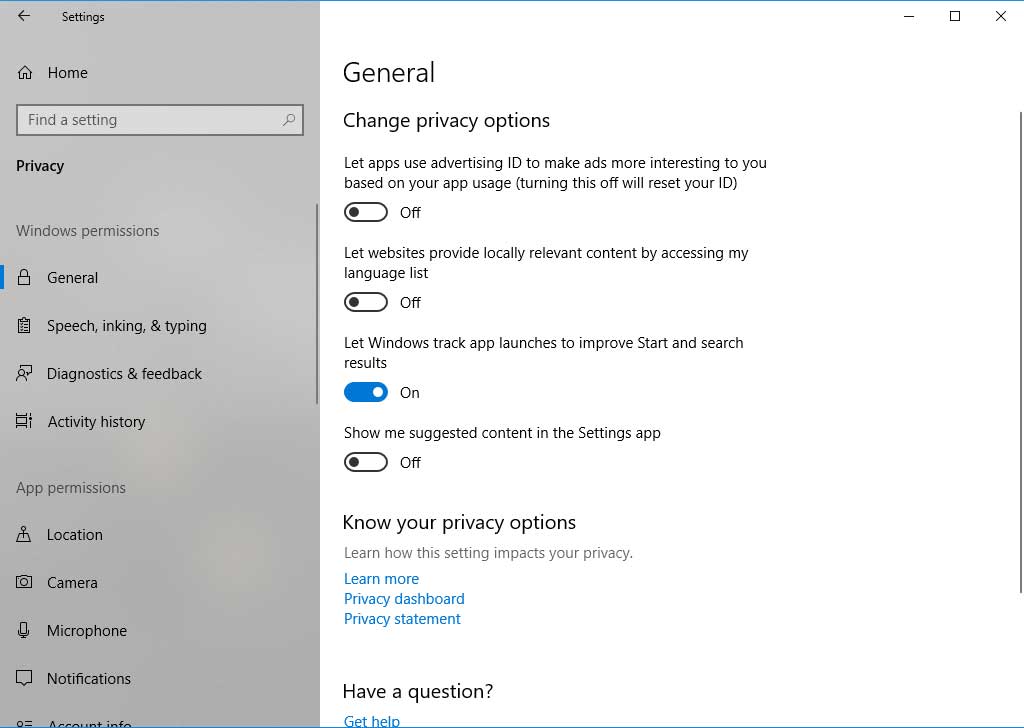This screenshot has width=1024, height=728.
Task: Click the Privacy heading in sidebar
Action: pos(40,166)
